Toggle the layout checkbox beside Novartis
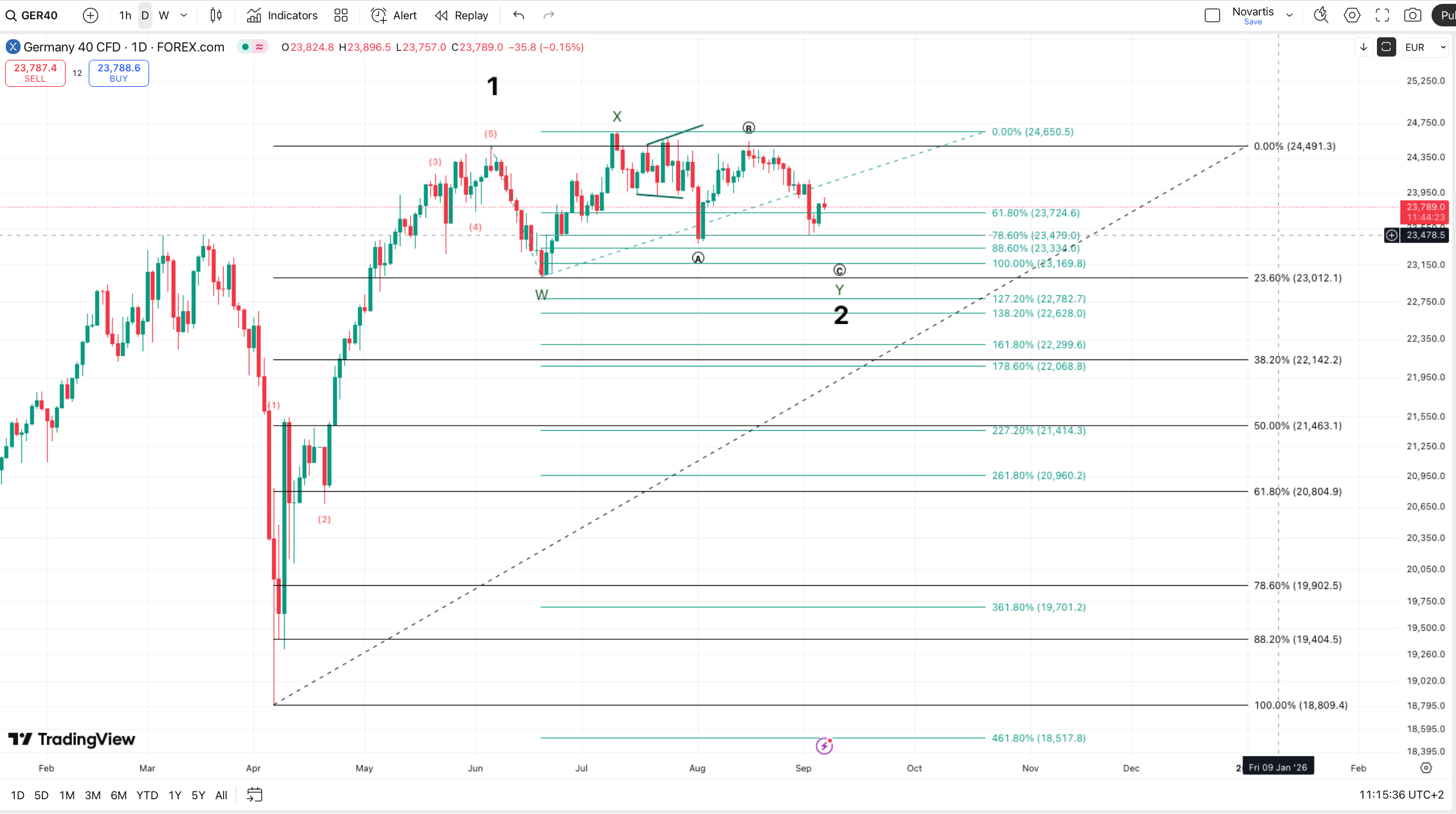The width and height of the screenshot is (1456, 814). [1212, 15]
